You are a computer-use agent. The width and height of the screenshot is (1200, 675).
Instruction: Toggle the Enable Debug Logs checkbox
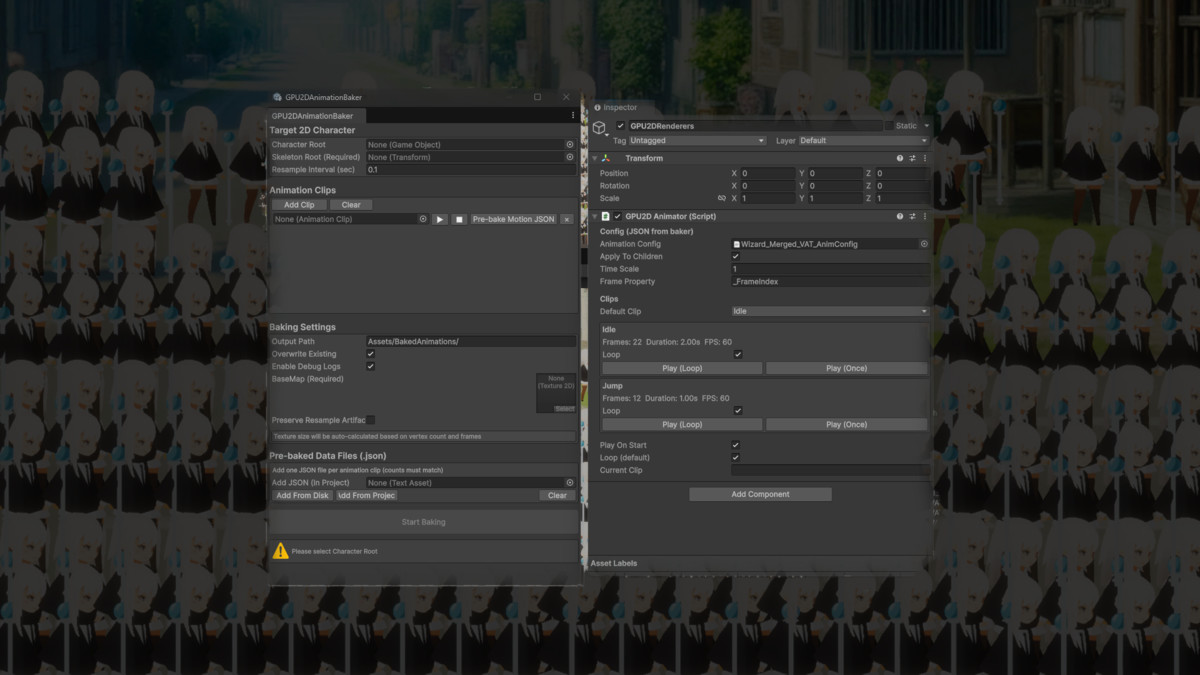(x=370, y=367)
